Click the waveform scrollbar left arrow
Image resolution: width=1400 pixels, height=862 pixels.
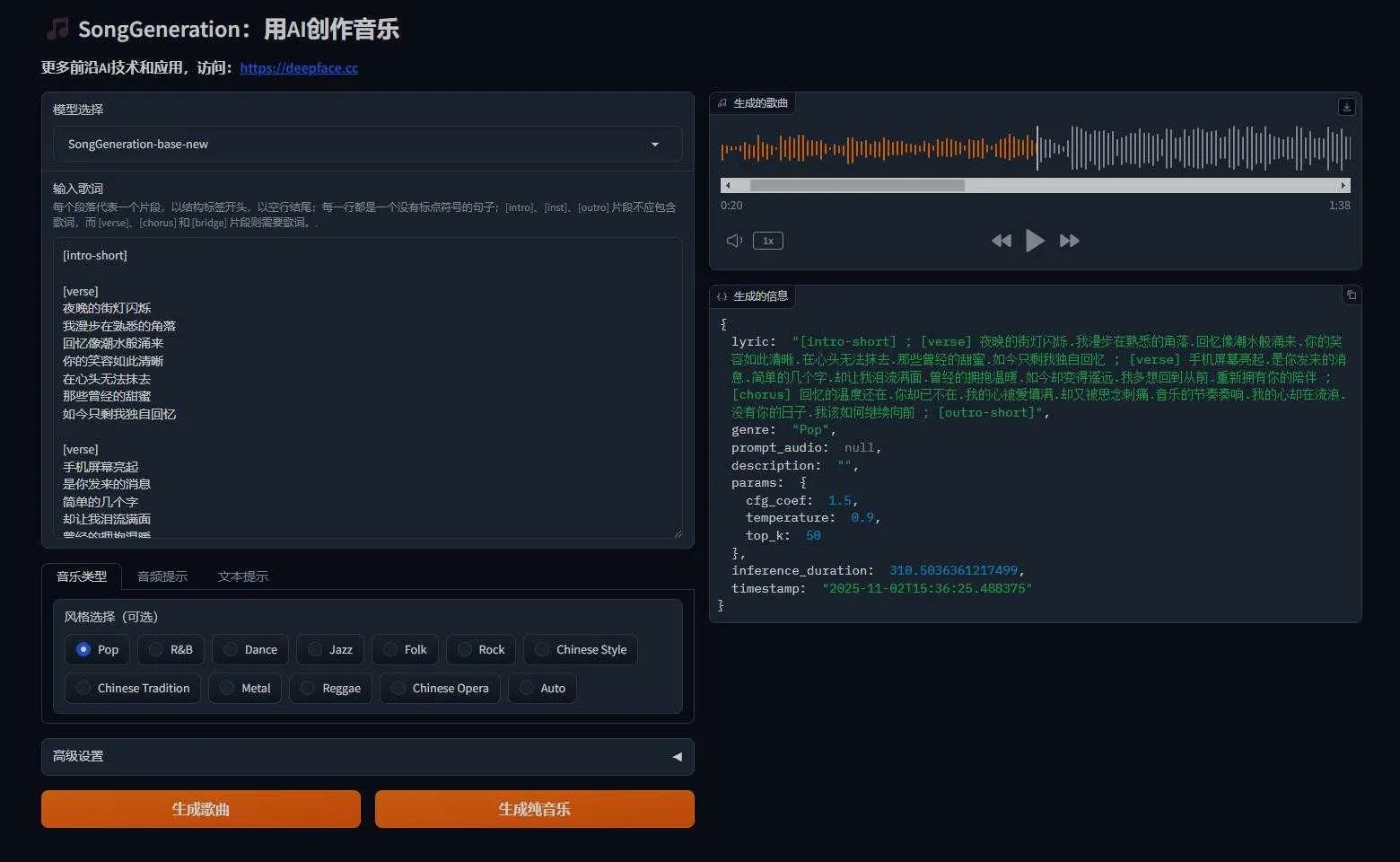(x=728, y=186)
